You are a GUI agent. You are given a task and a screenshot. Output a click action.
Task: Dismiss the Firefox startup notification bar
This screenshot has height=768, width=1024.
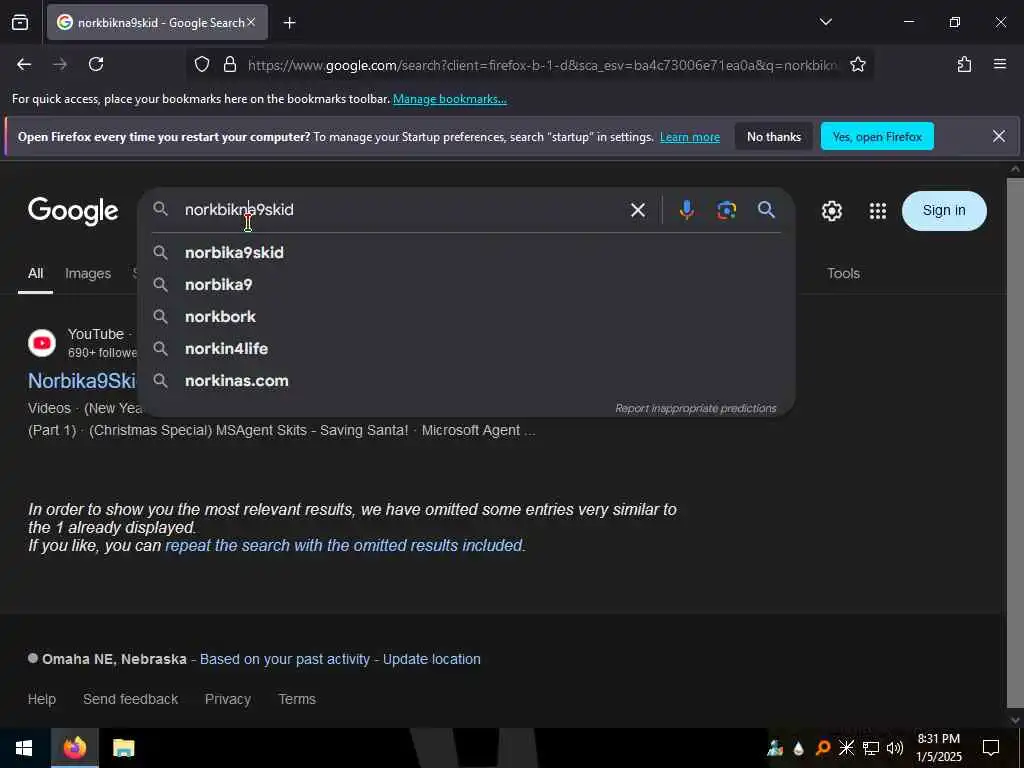[999, 136]
